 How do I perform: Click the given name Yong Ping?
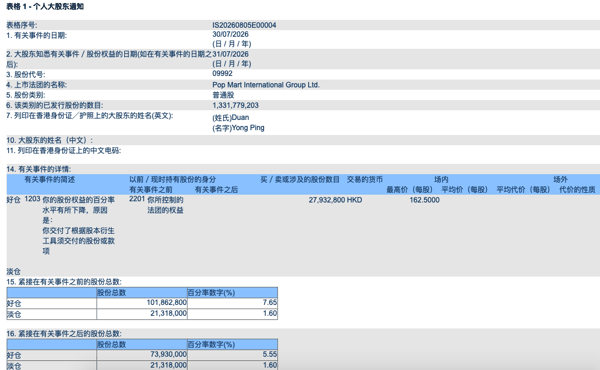coord(238,128)
